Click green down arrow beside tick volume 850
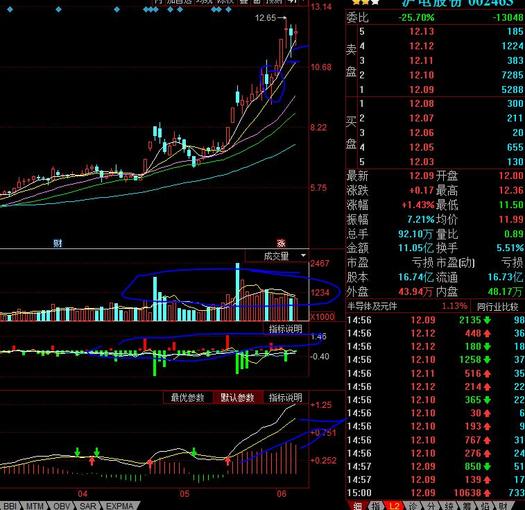The width and height of the screenshot is (525, 510). [487, 466]
